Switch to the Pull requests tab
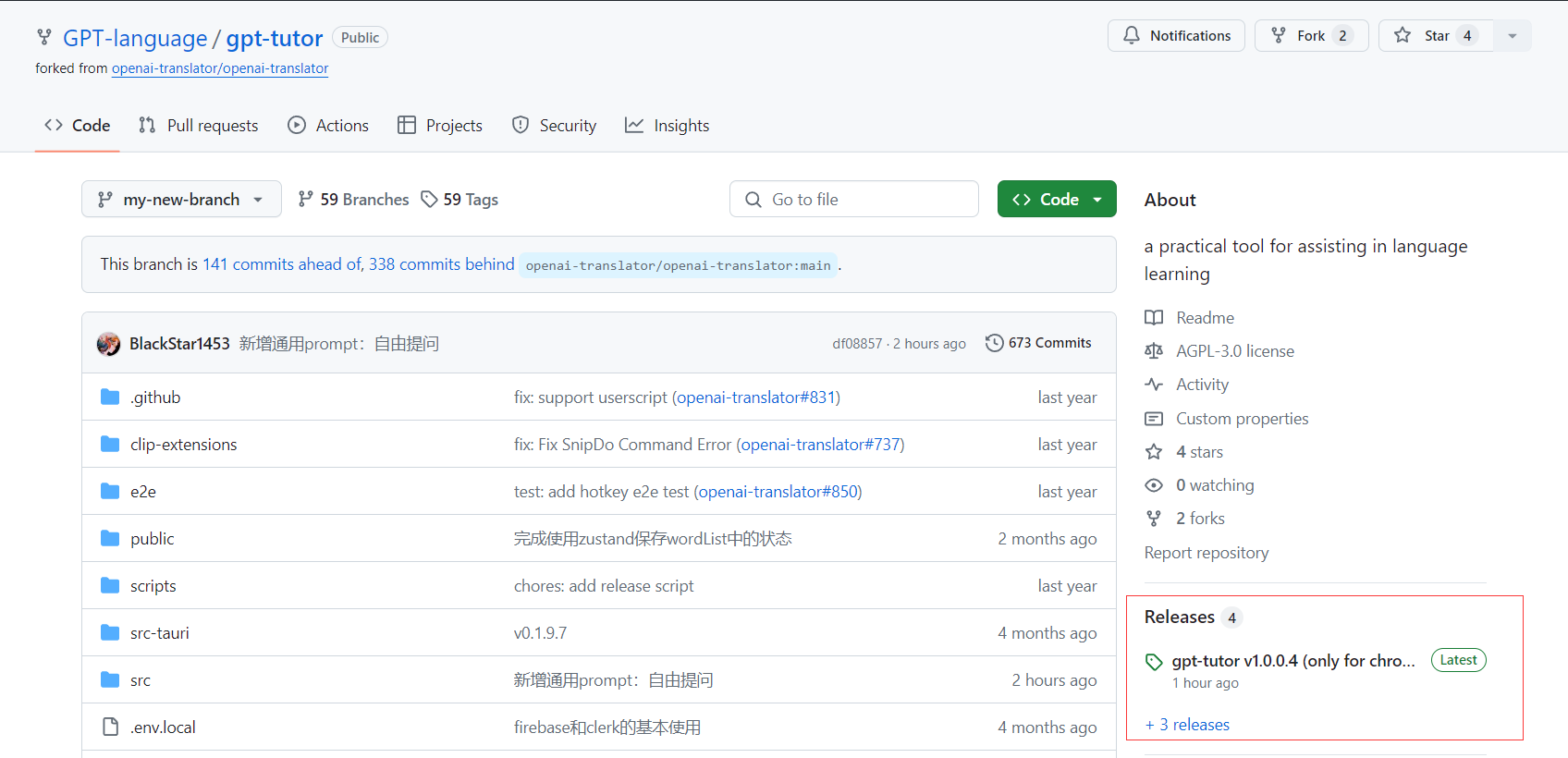Image resolution: width=1568 pixels, height=758 pixels. pos(198,125)
